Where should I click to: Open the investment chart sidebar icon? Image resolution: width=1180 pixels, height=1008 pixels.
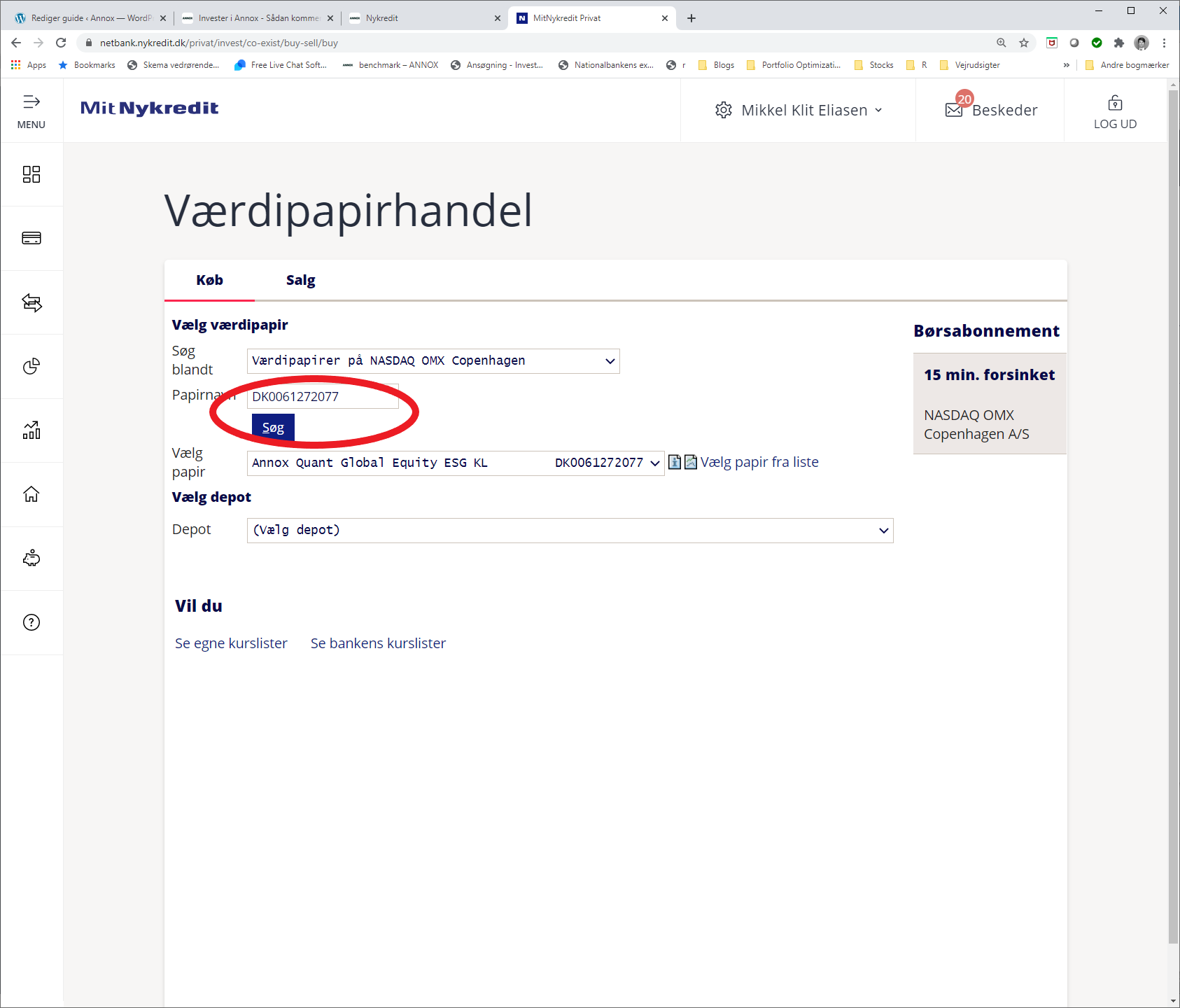point(31,430)
